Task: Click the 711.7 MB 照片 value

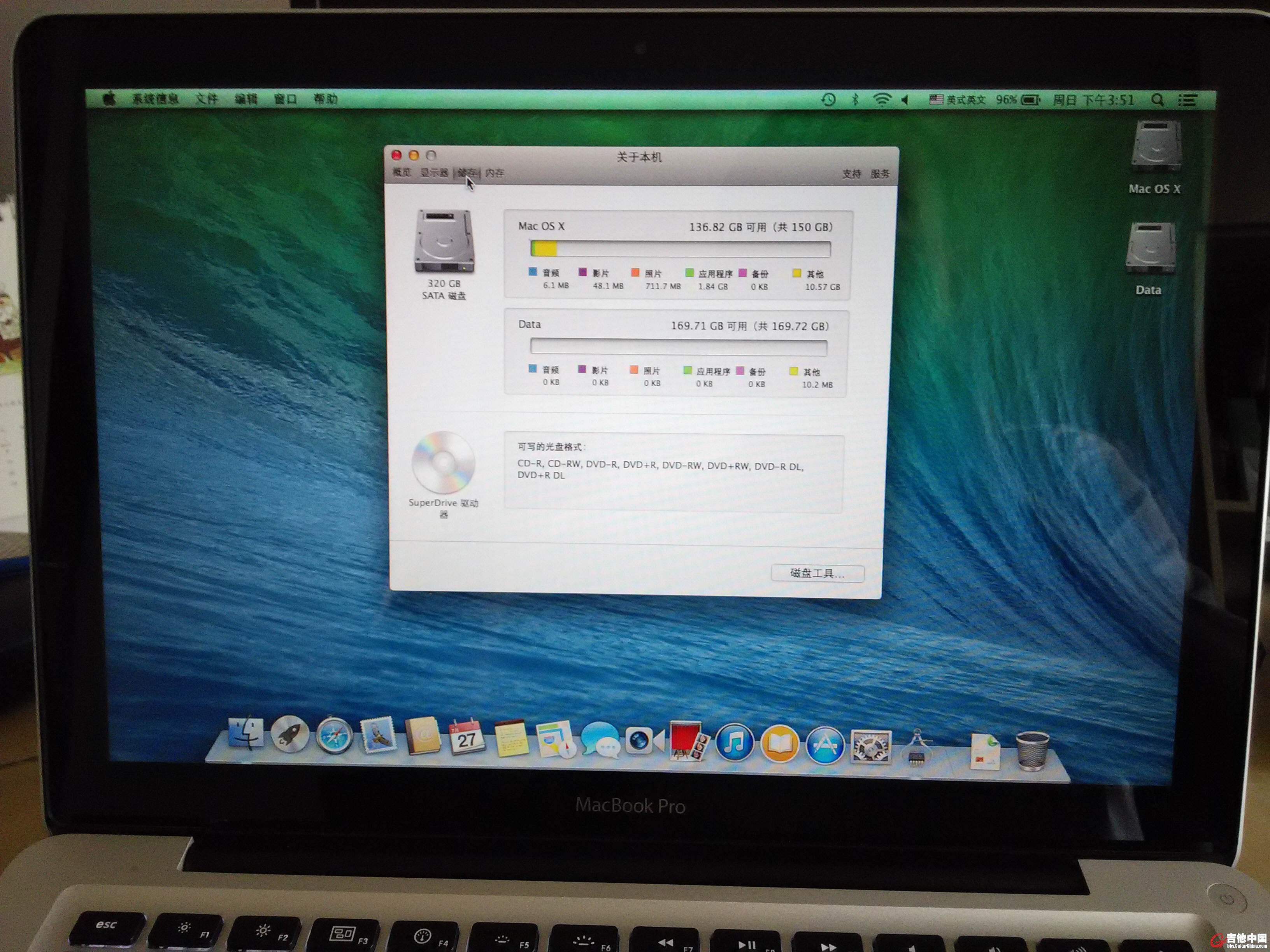Action: click(x=663, y=286)
